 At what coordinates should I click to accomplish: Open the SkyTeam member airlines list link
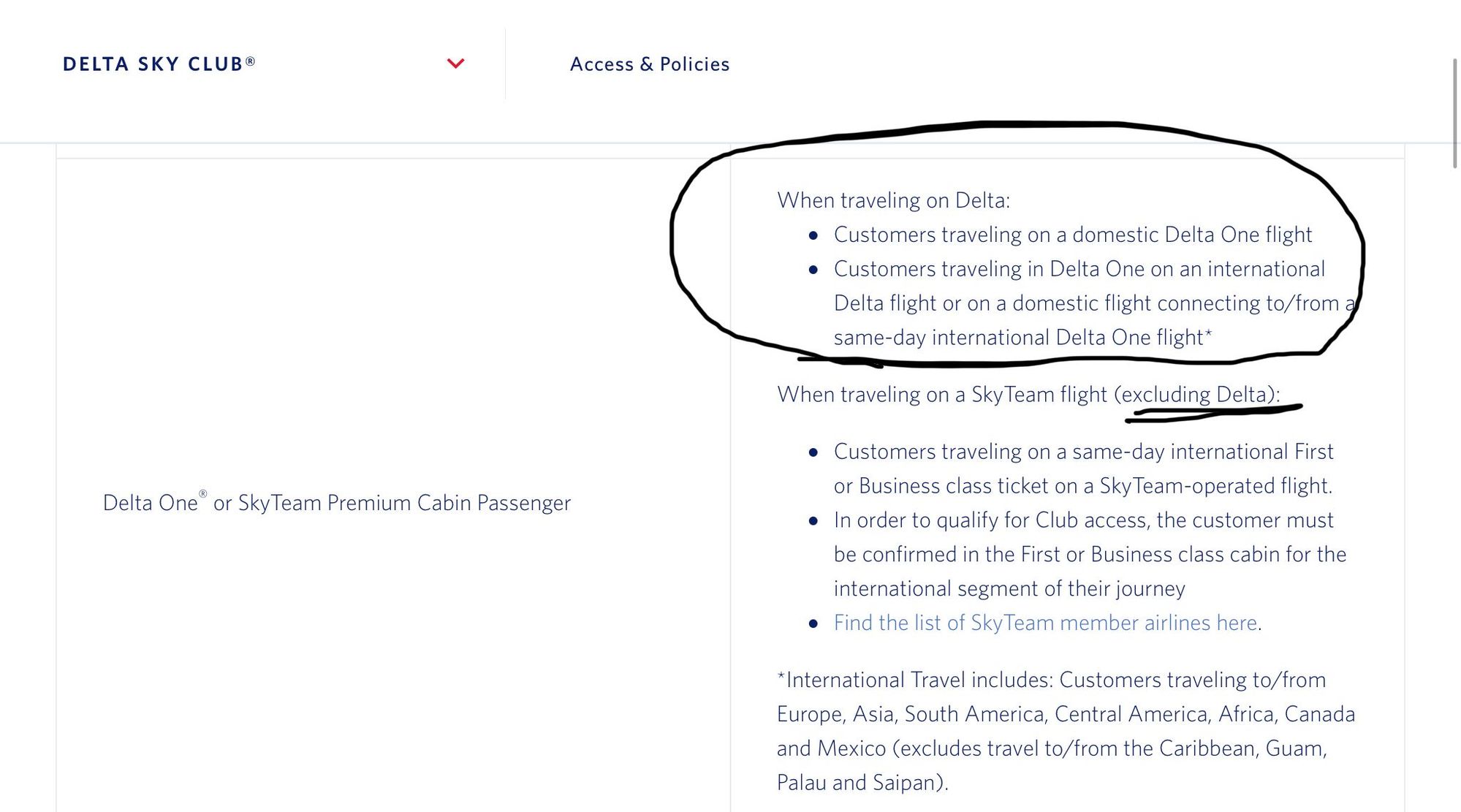[1045, 623]
